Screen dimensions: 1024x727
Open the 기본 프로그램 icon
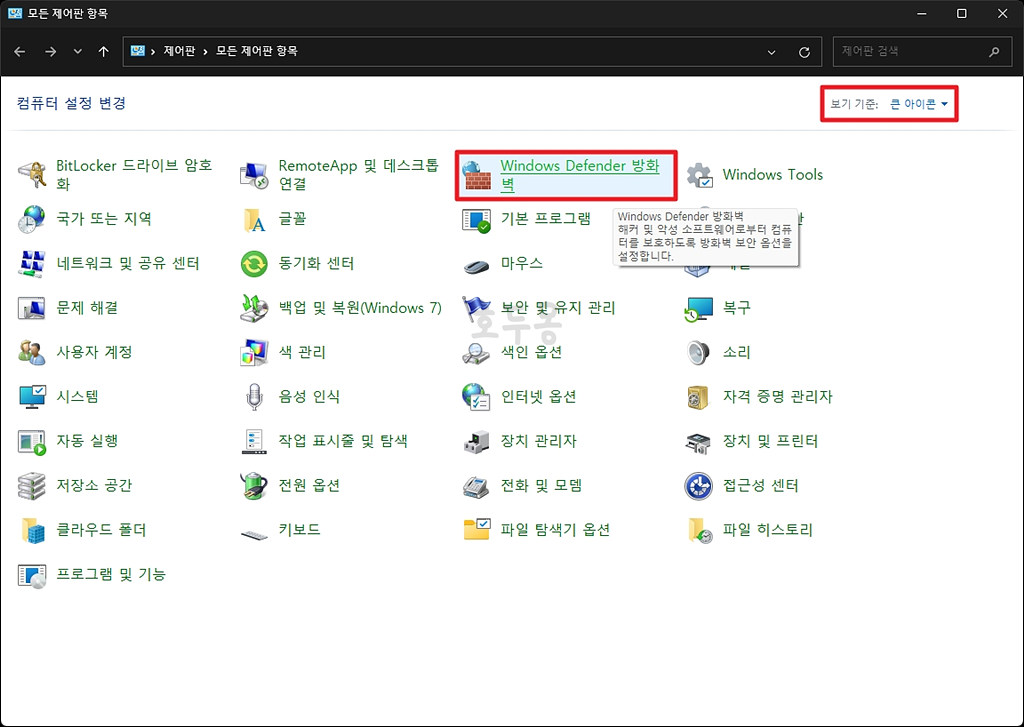click(x=476, y=219)
